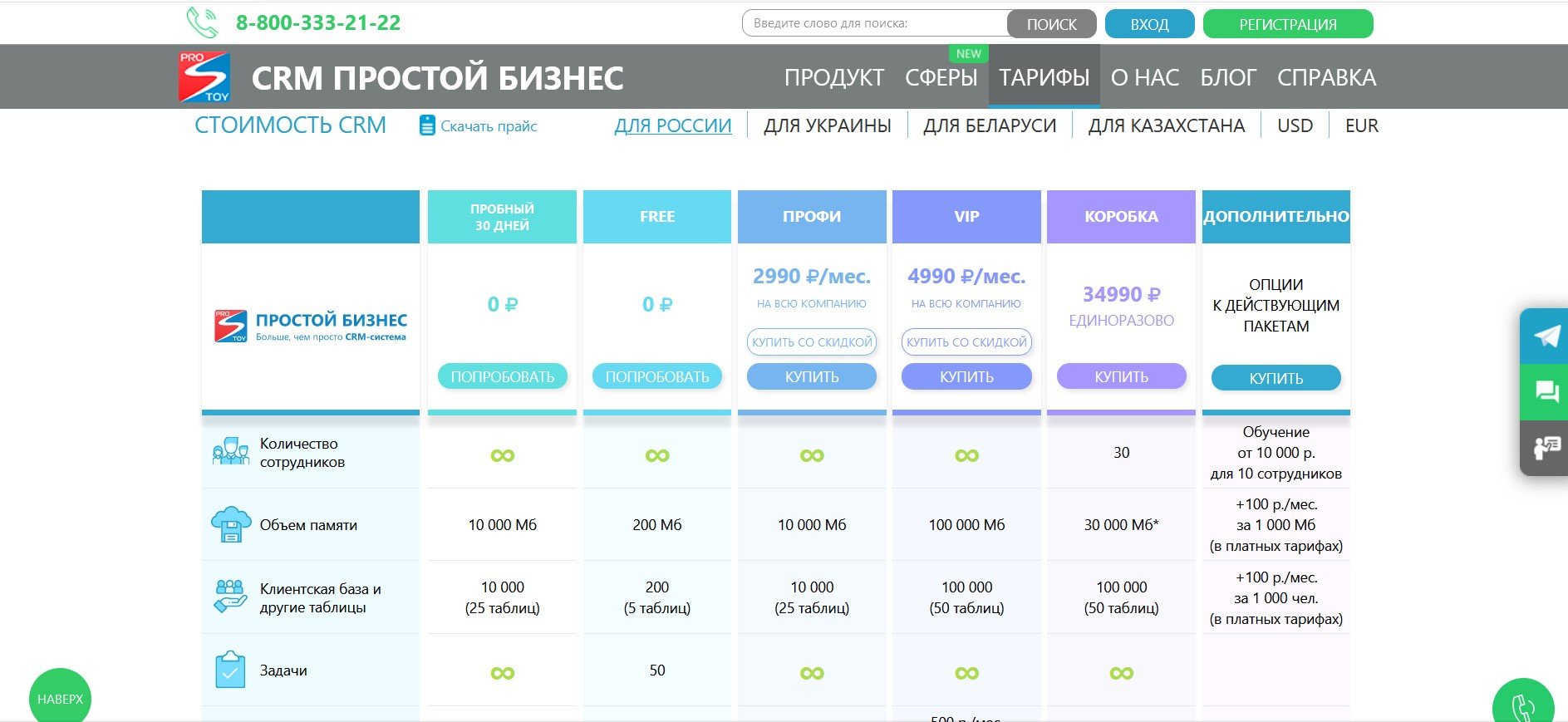Click the download price list document icon
This screenshot has height=722, width=1568.
pyautogui.click(x=427, y=126)
